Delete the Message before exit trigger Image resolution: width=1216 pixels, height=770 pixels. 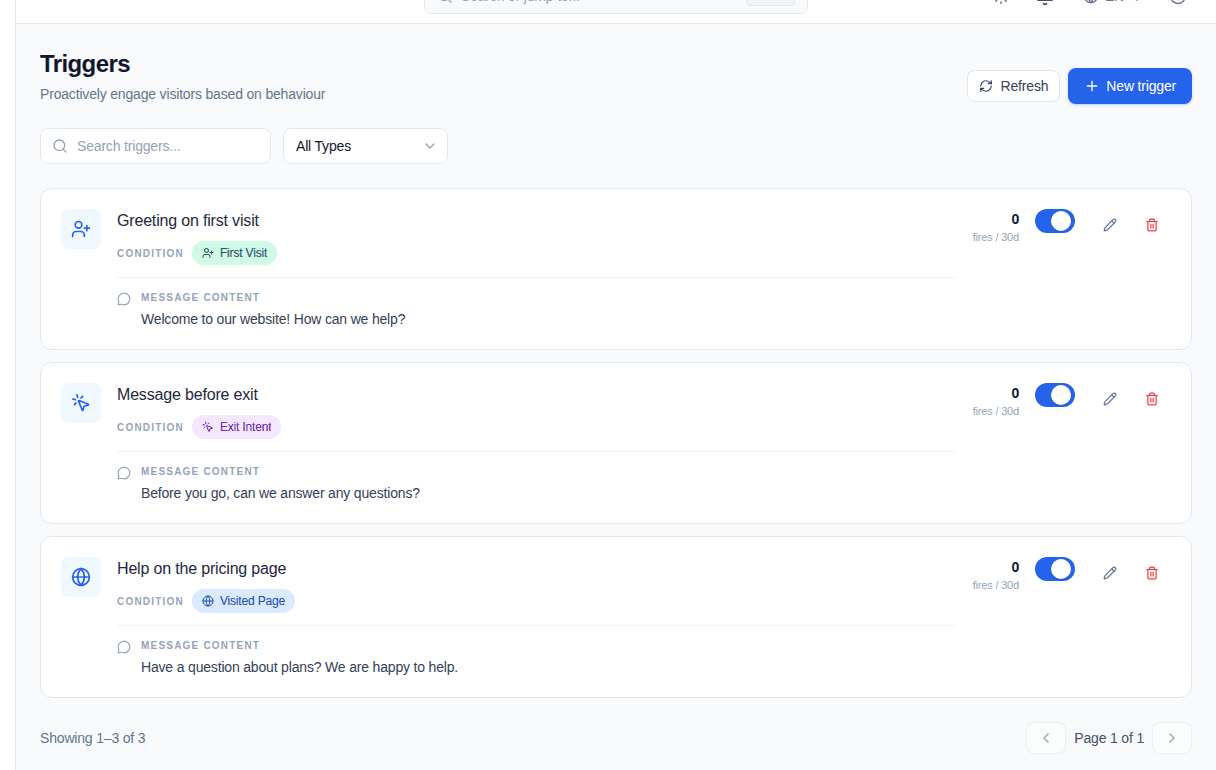[x=1152, y=399]
